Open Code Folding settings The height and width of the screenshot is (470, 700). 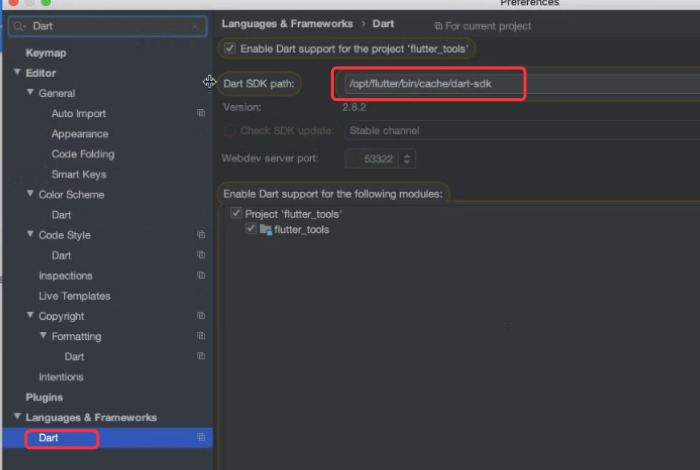click(83, 154)
